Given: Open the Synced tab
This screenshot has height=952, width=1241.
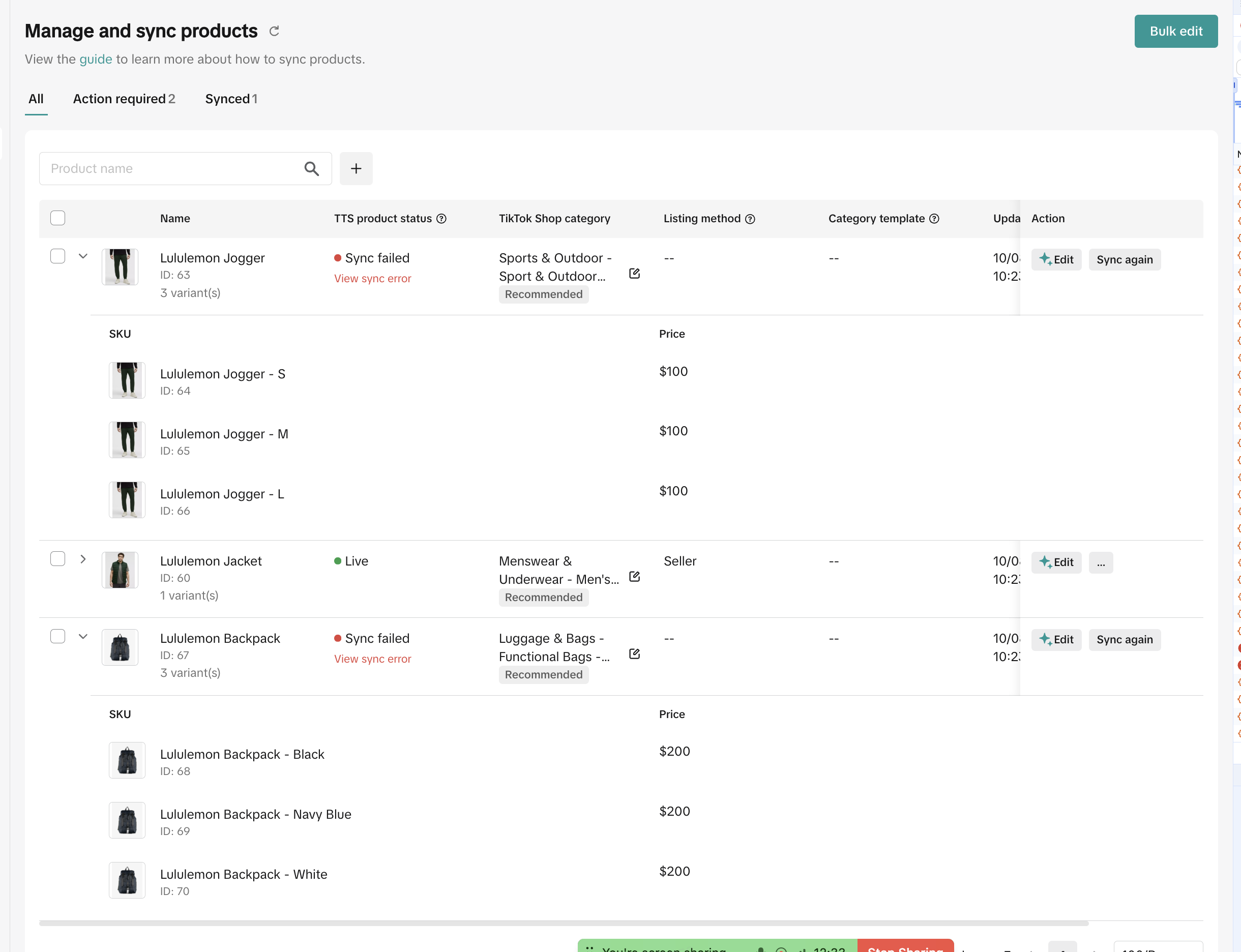Looking at the screenshot, I should point(230,99).
